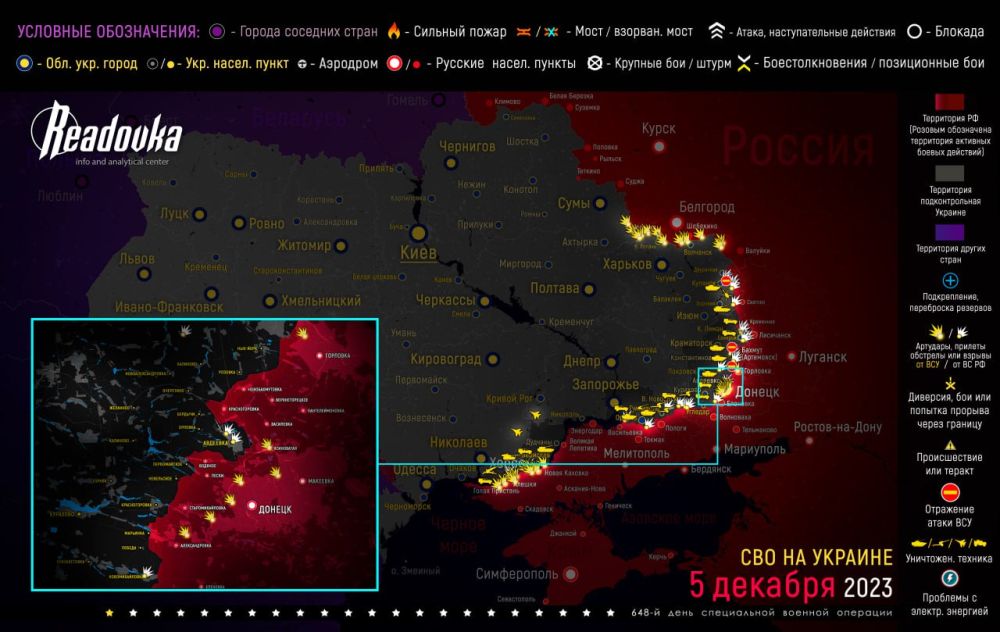Click the lightning icon for Проблемы с электр. энергией
Viewport: 1000px width, 632px height.
pyautogui.click(x=950, y=579)
